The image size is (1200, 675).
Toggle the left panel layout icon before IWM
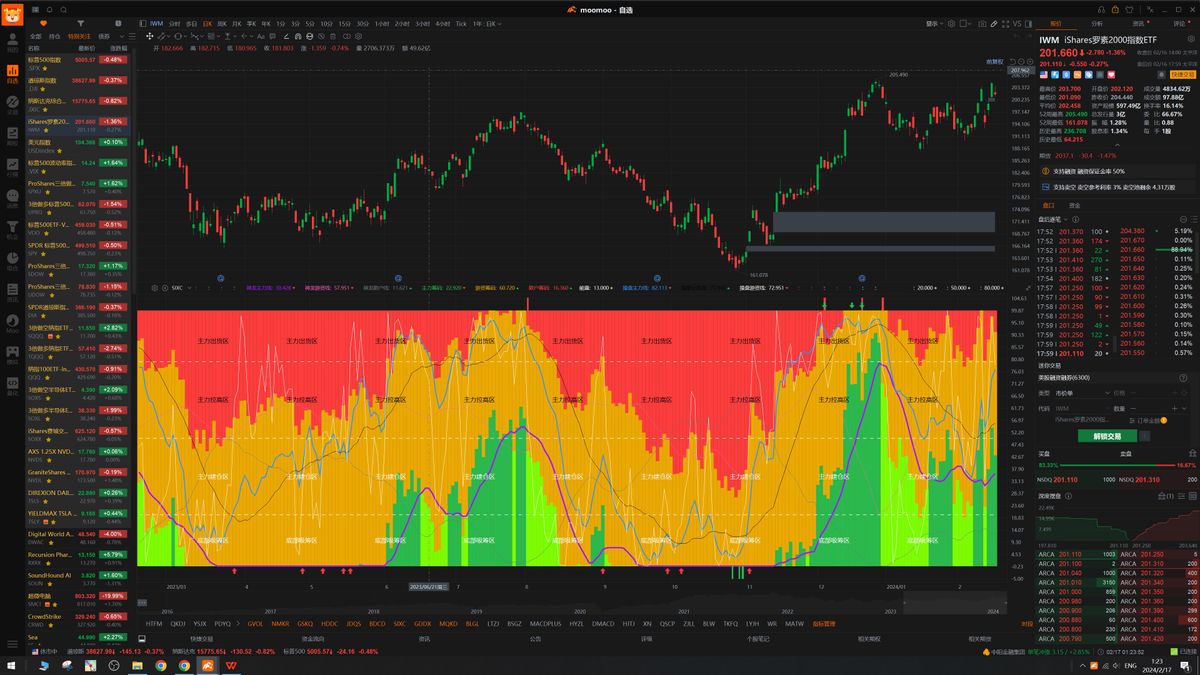tap(141, 22)
